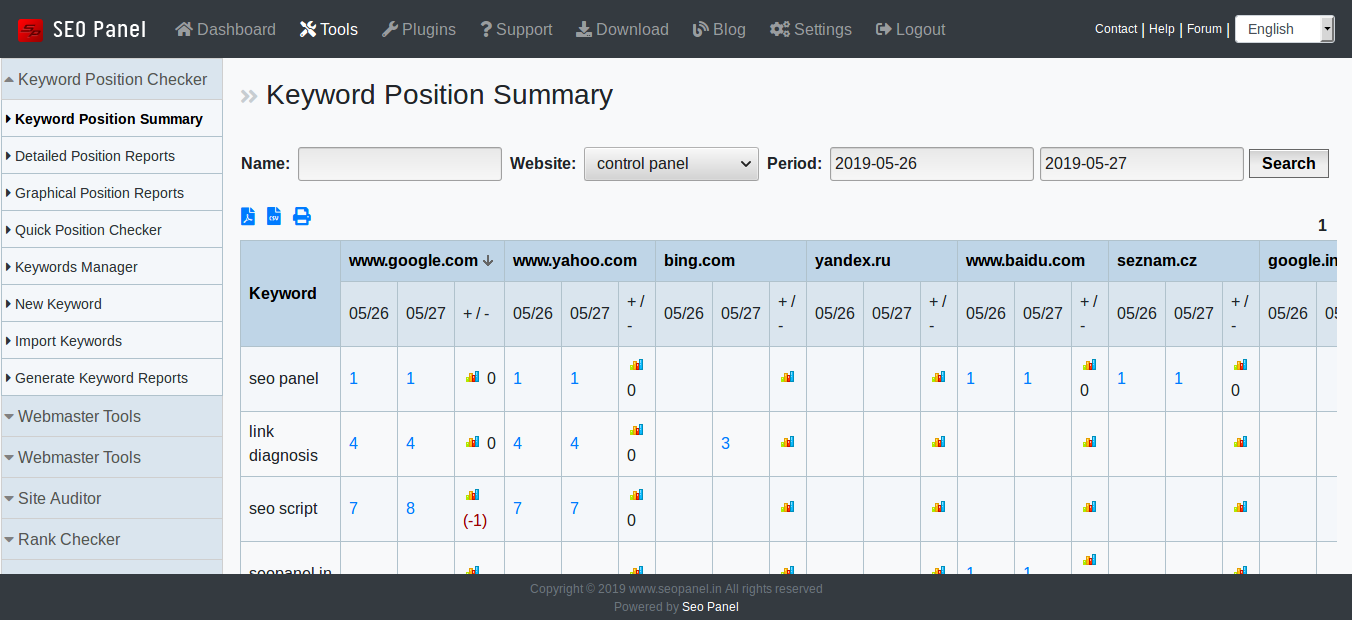Go to Dashboard menu
1352x620 pixels.
[x=226, y=29]
